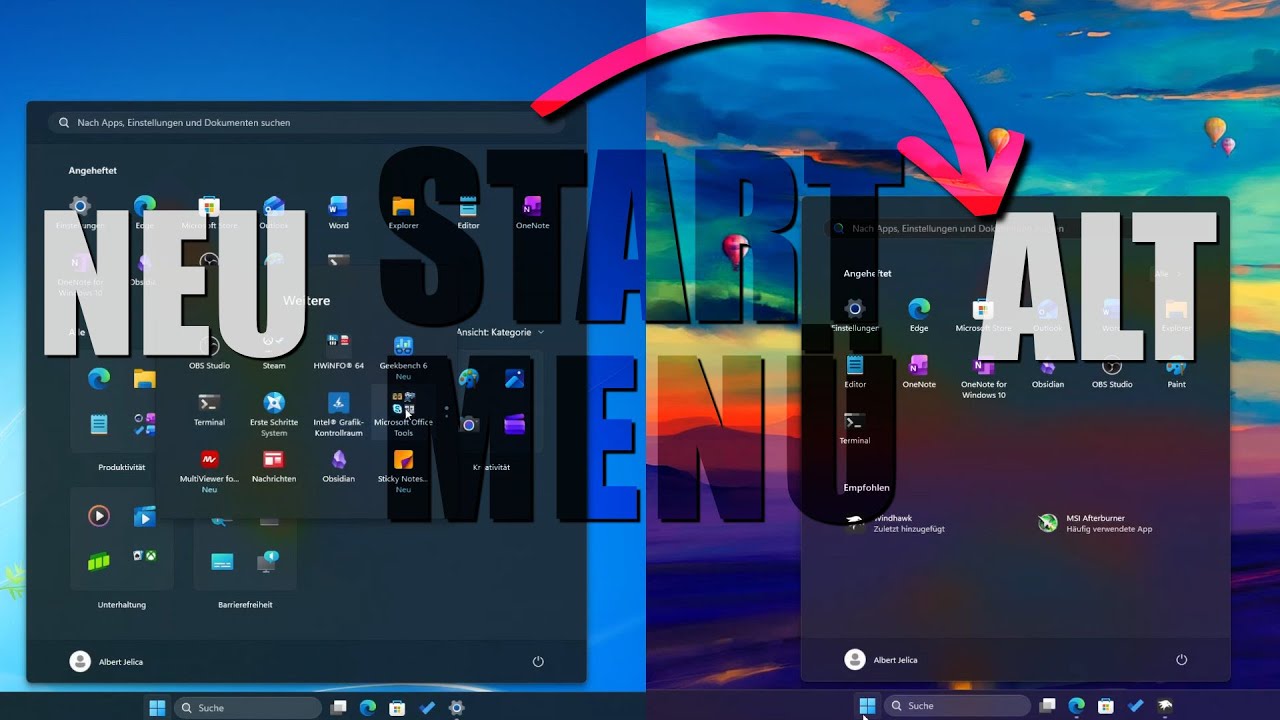Expand the Ansicht: Kategorie dropdown
Viewport: 1280px width, 720px height.
pos(500,332)
